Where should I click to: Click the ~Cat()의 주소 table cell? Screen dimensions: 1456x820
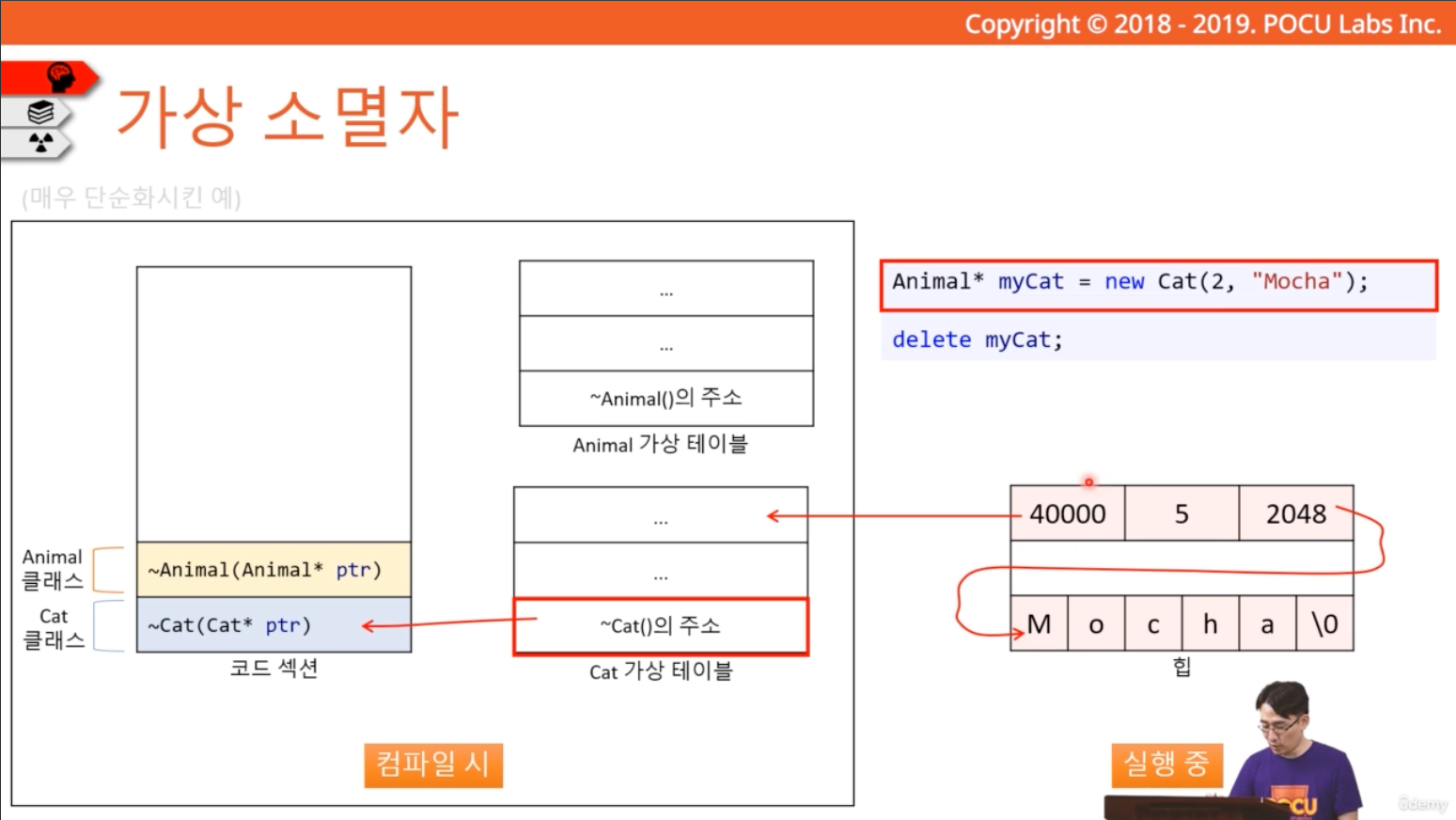661,626
